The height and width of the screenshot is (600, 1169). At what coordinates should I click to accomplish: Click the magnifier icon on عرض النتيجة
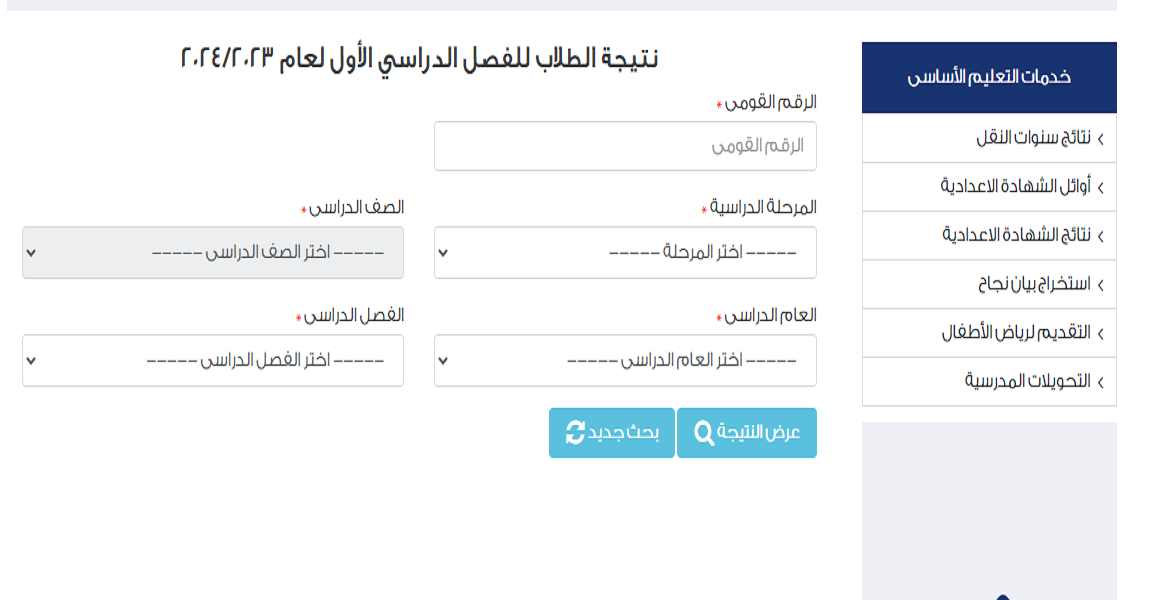[x=704, y=432]
